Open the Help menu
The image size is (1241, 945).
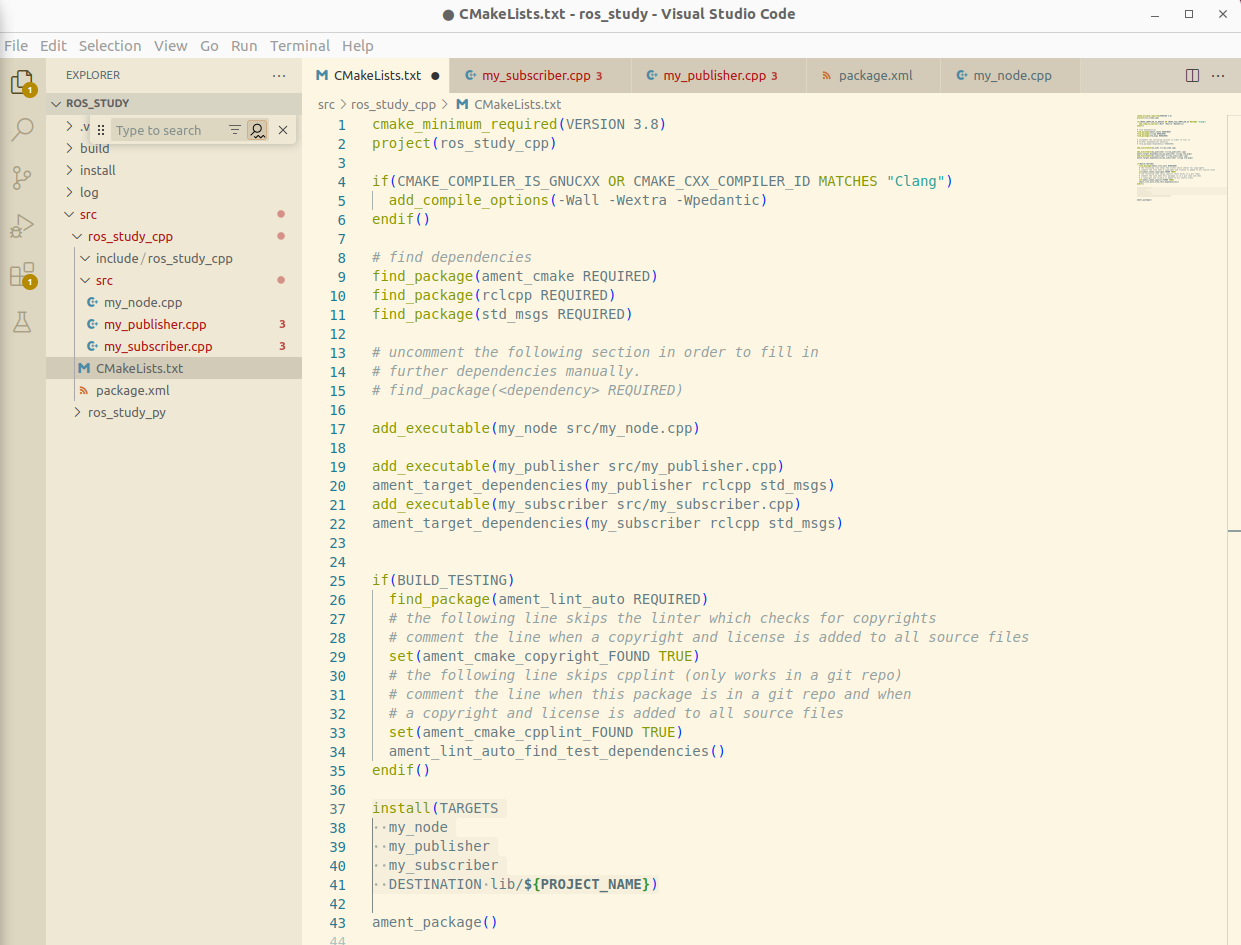point(357,45)
